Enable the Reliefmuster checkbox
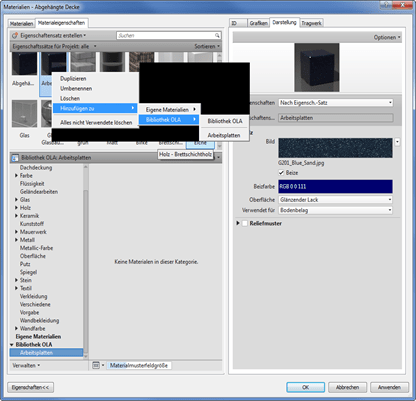 pos(245,223)
